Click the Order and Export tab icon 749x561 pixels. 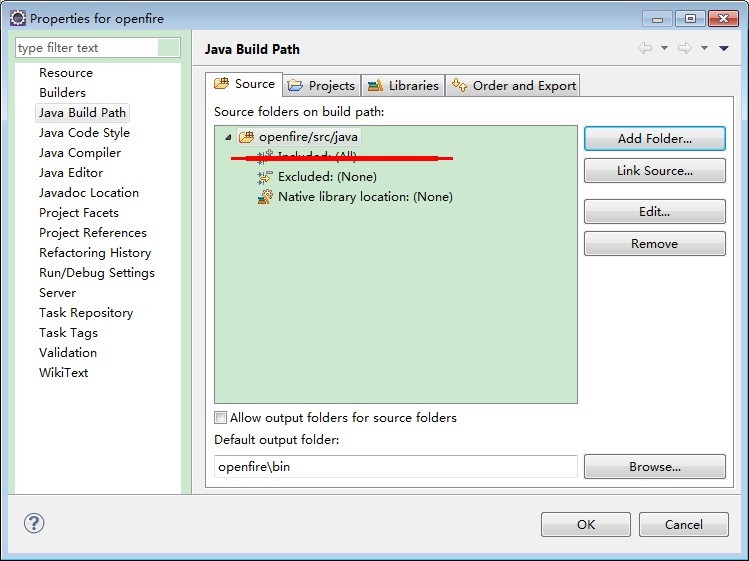coord(459,85)
